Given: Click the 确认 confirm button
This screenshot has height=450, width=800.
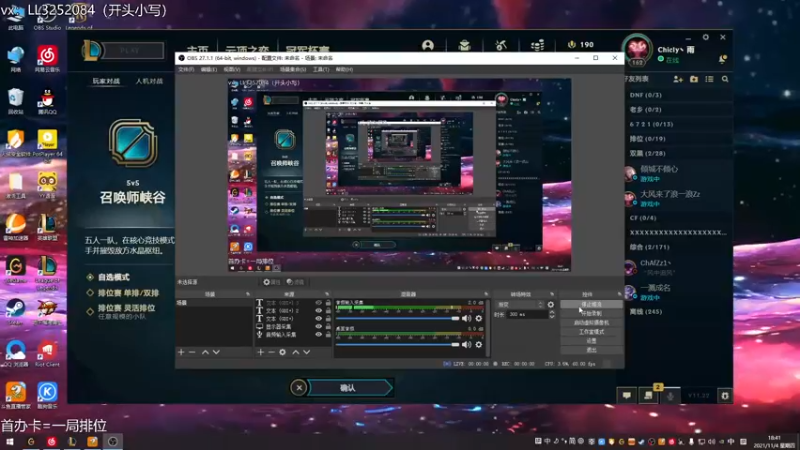Looking at the screenshot, I should click(x=348, y=388).
